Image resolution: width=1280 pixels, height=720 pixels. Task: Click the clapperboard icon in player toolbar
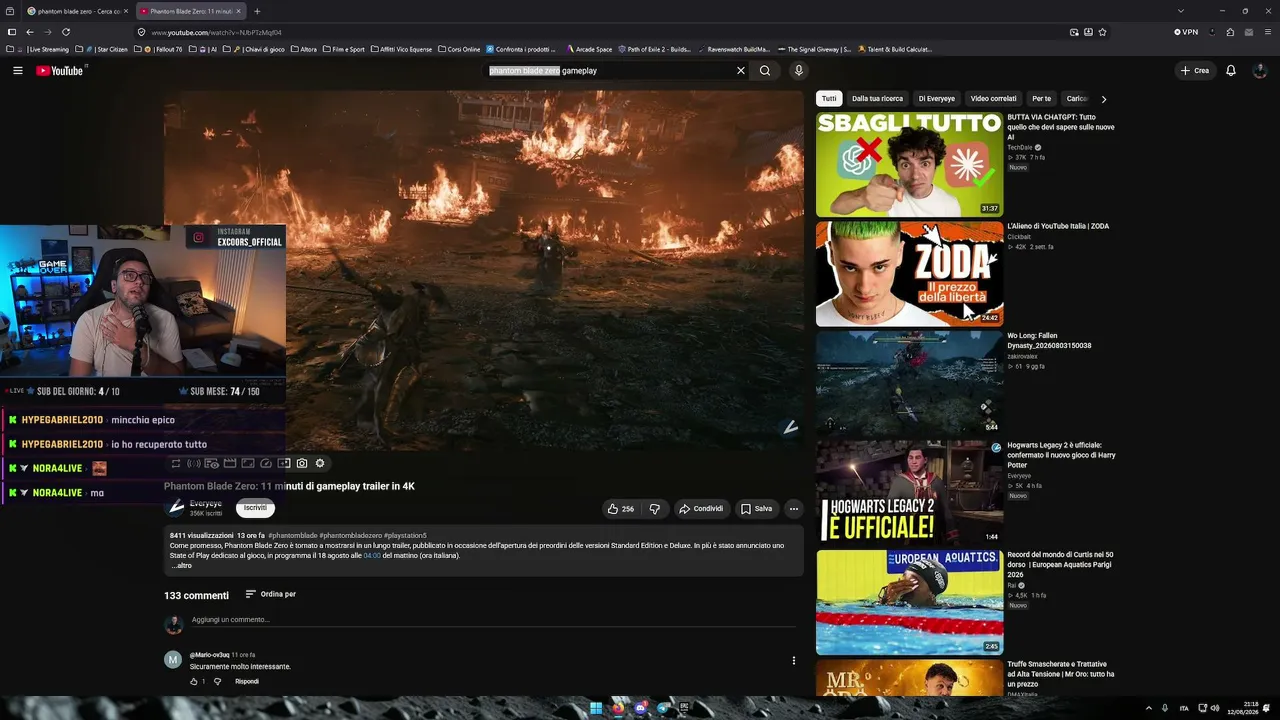[x=230, y=464]
